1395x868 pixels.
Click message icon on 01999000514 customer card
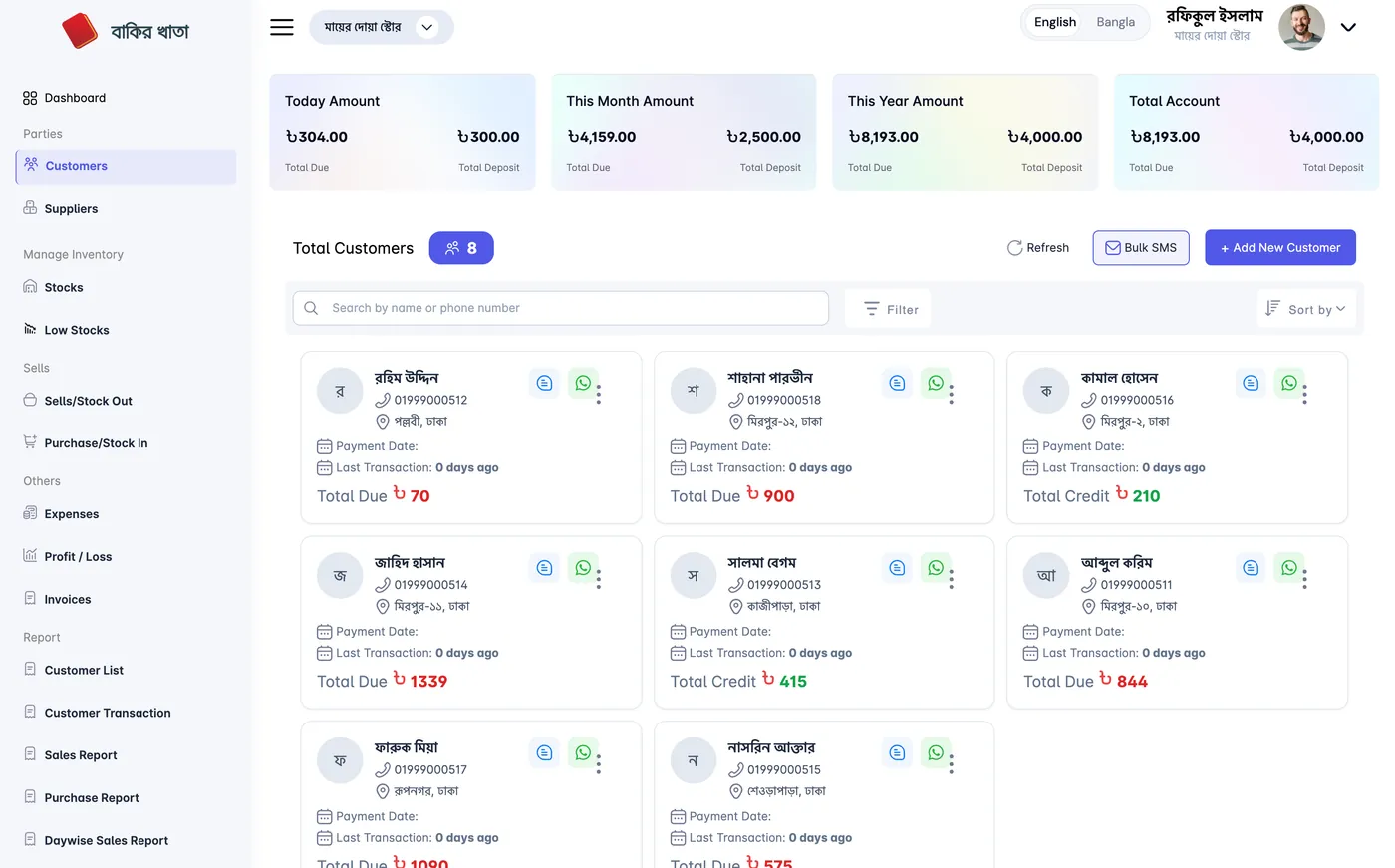544,568
